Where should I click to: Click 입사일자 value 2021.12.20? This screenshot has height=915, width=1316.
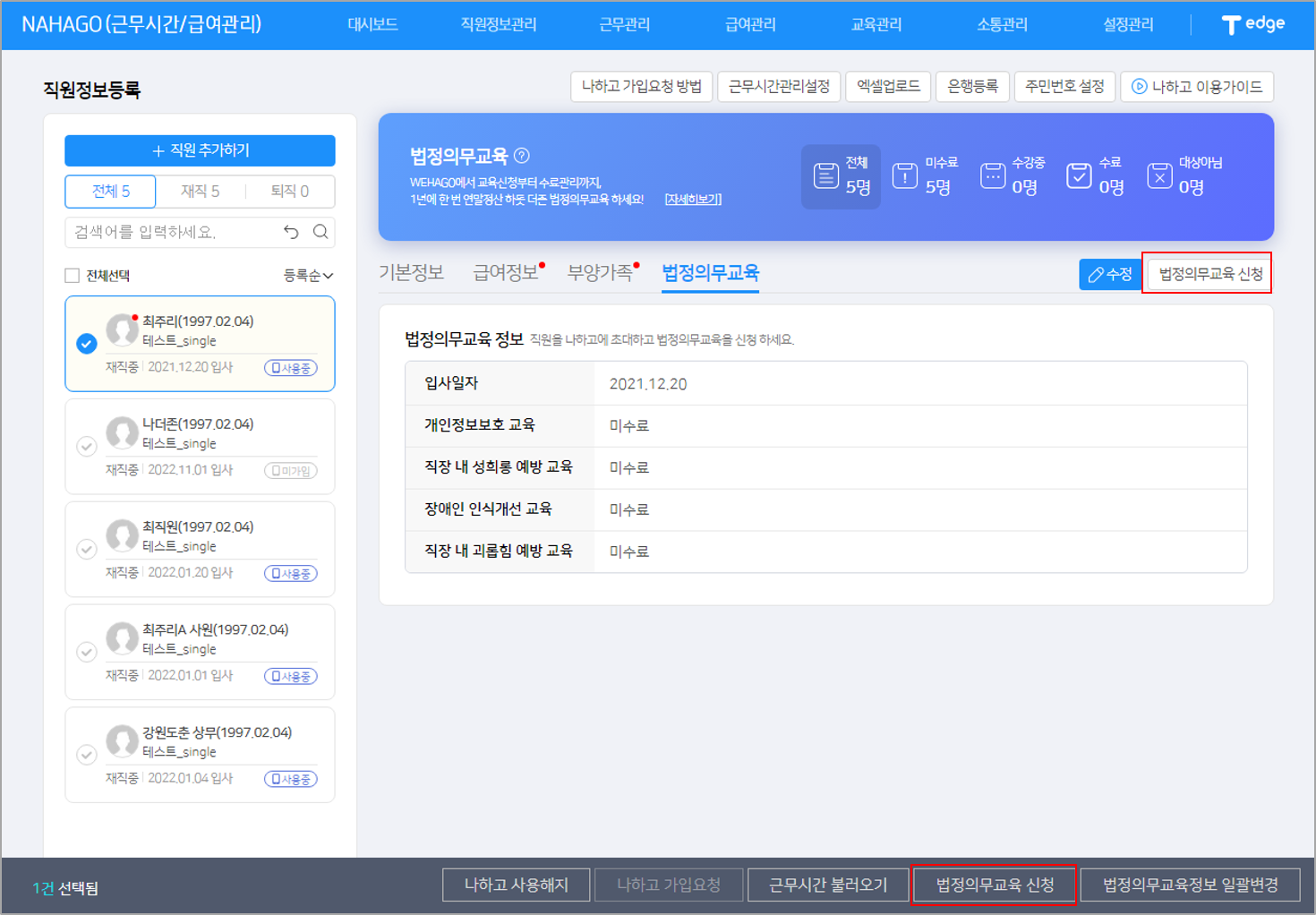pos(648,384)
